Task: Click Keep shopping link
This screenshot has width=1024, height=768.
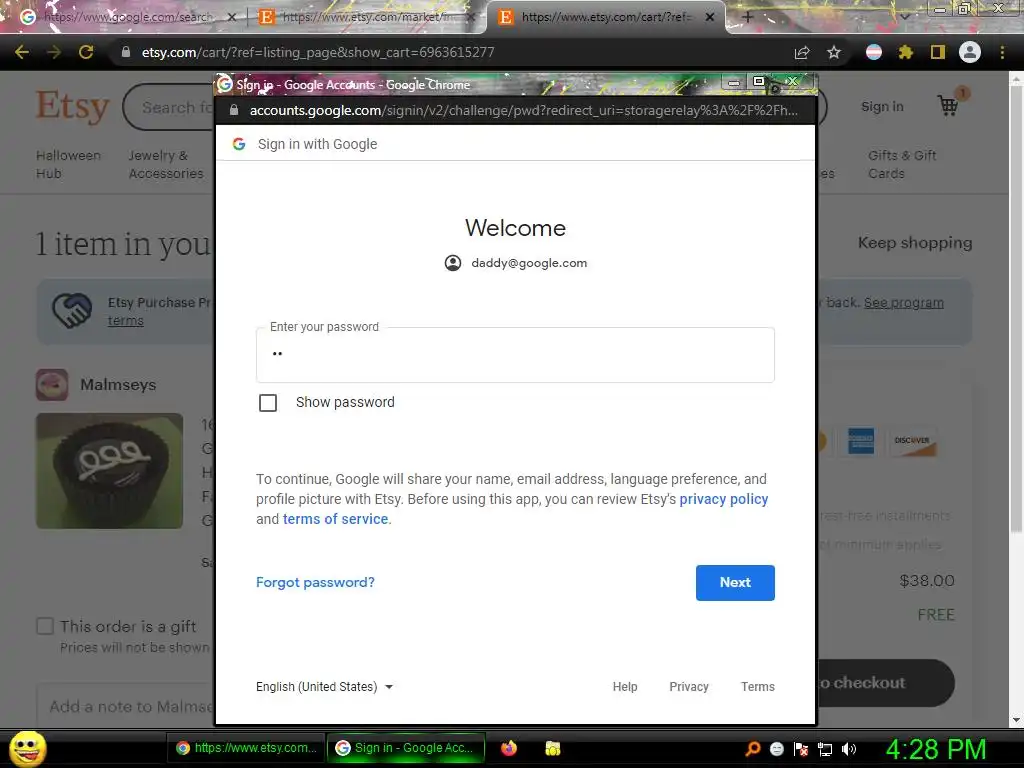Action: 915,243
